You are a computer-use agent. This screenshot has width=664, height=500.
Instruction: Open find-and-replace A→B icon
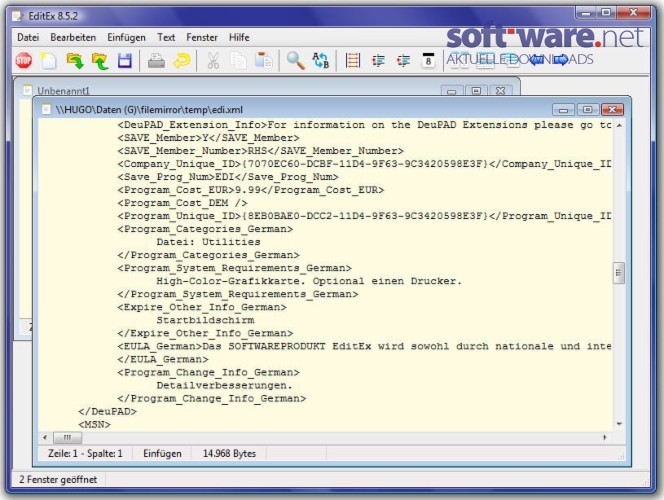point(321,61)
